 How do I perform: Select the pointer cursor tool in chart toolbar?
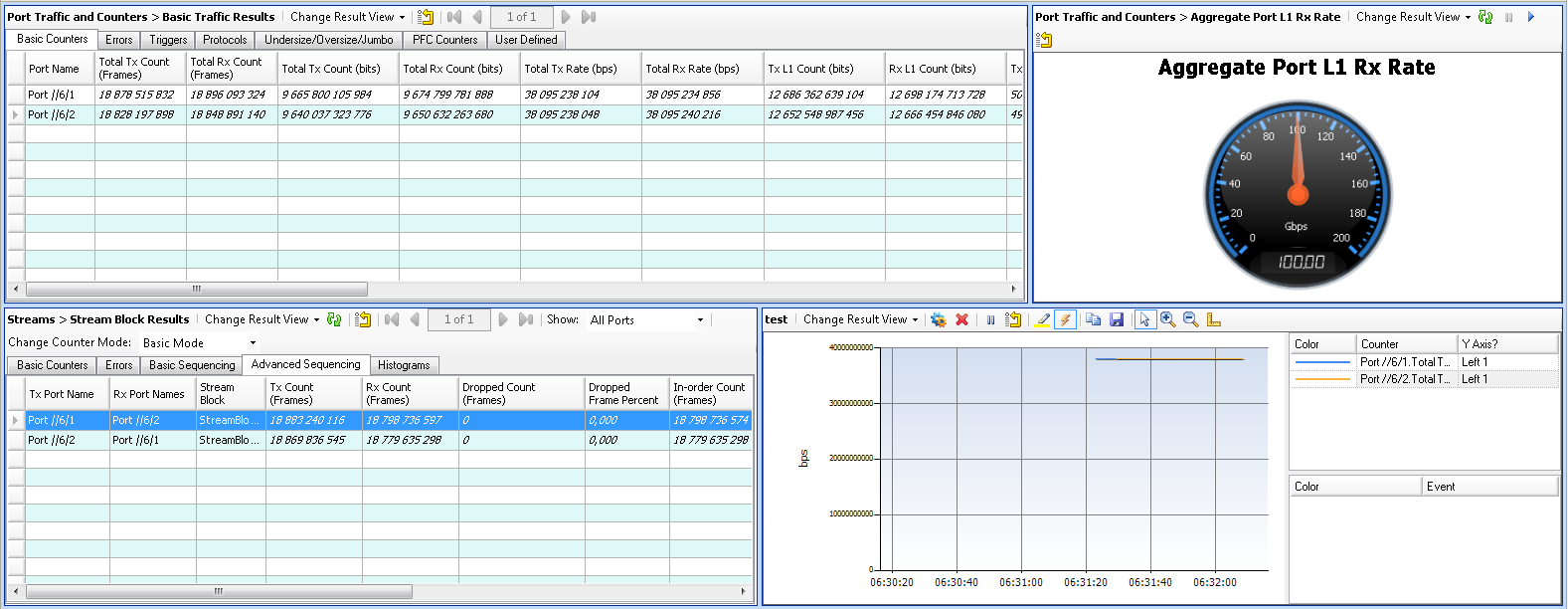(x=1144, y=319)
